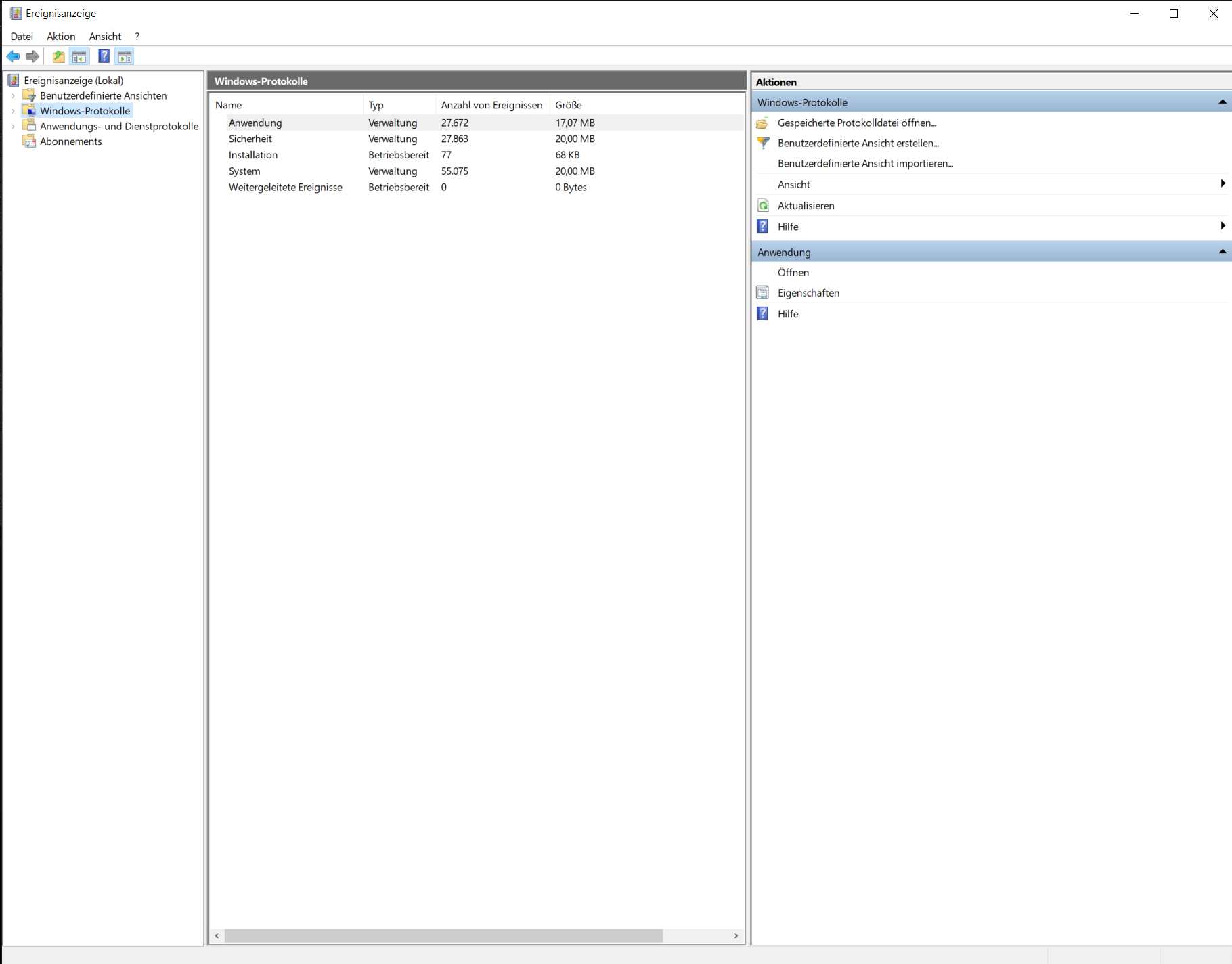Select Ereignisanzeige (Lokal) root node
The height and width of the screenshot is (964, 1232).
(x=73, y=81)
